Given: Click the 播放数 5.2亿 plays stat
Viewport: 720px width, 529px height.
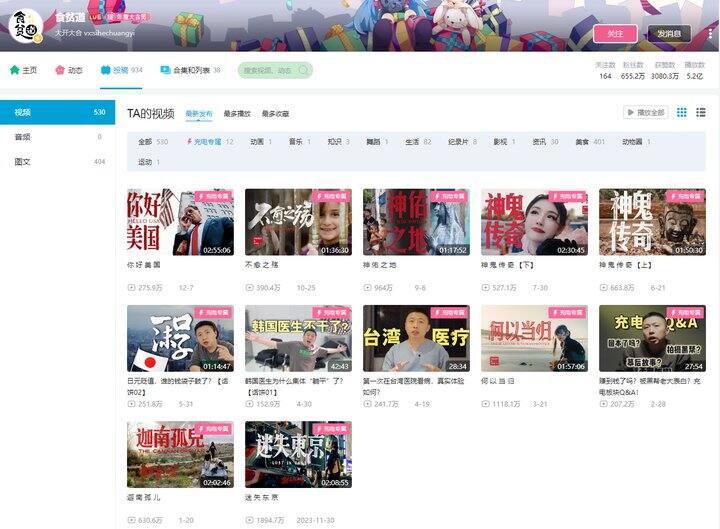Looking at the screenshot, I should pyautogui.click(x=695, y=71).
